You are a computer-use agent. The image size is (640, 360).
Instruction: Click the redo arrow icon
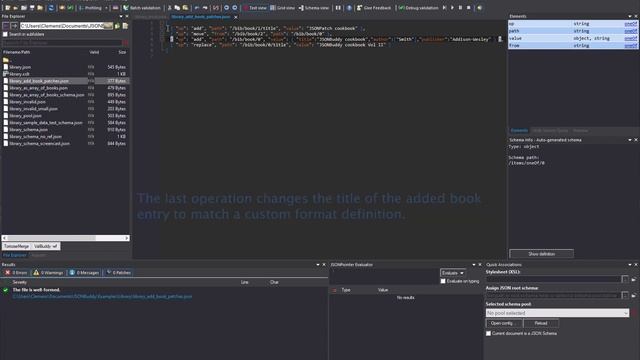point(205,8)
